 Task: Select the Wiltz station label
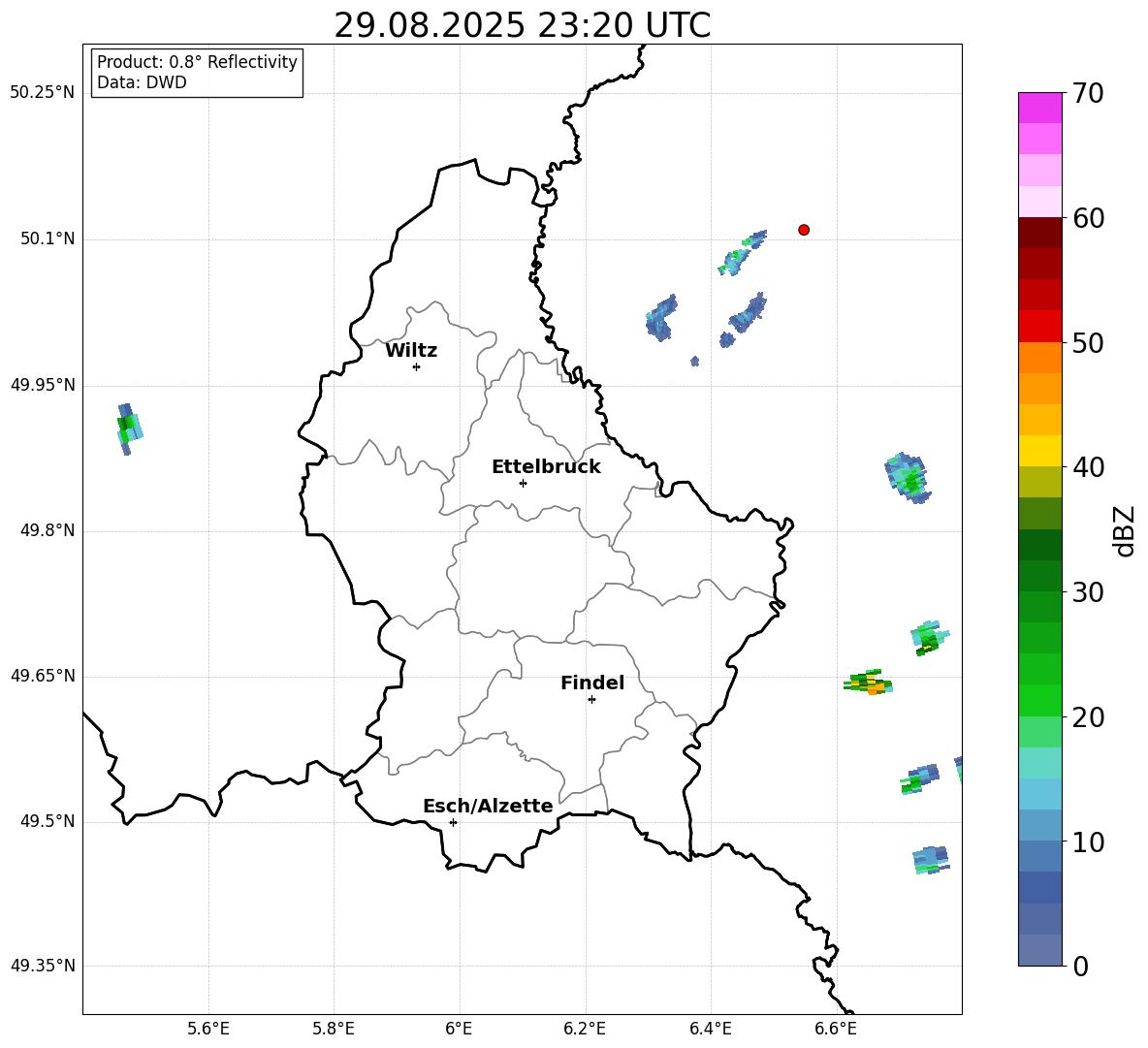coord(411,351)
